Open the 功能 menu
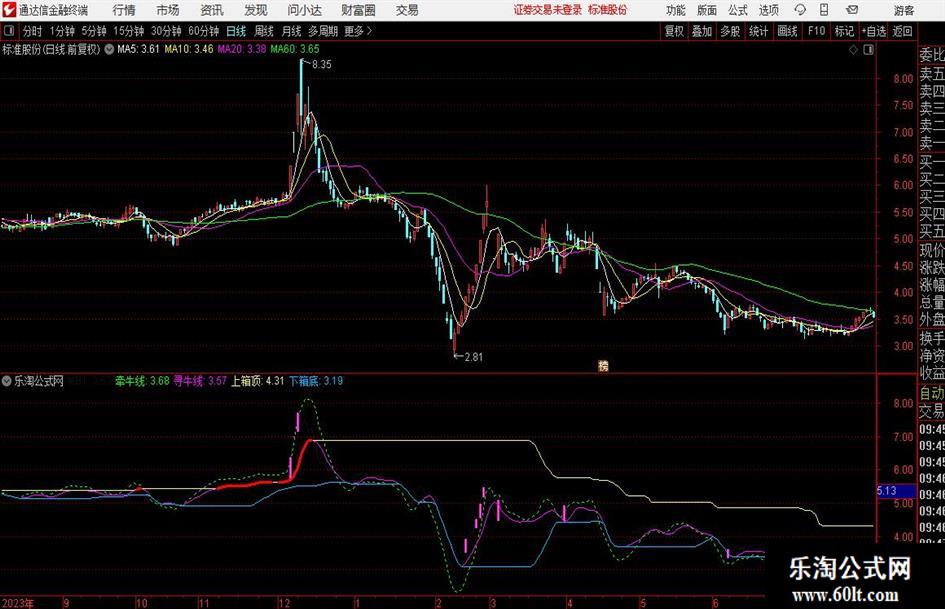945x609 pixels. tap(676, 10)
